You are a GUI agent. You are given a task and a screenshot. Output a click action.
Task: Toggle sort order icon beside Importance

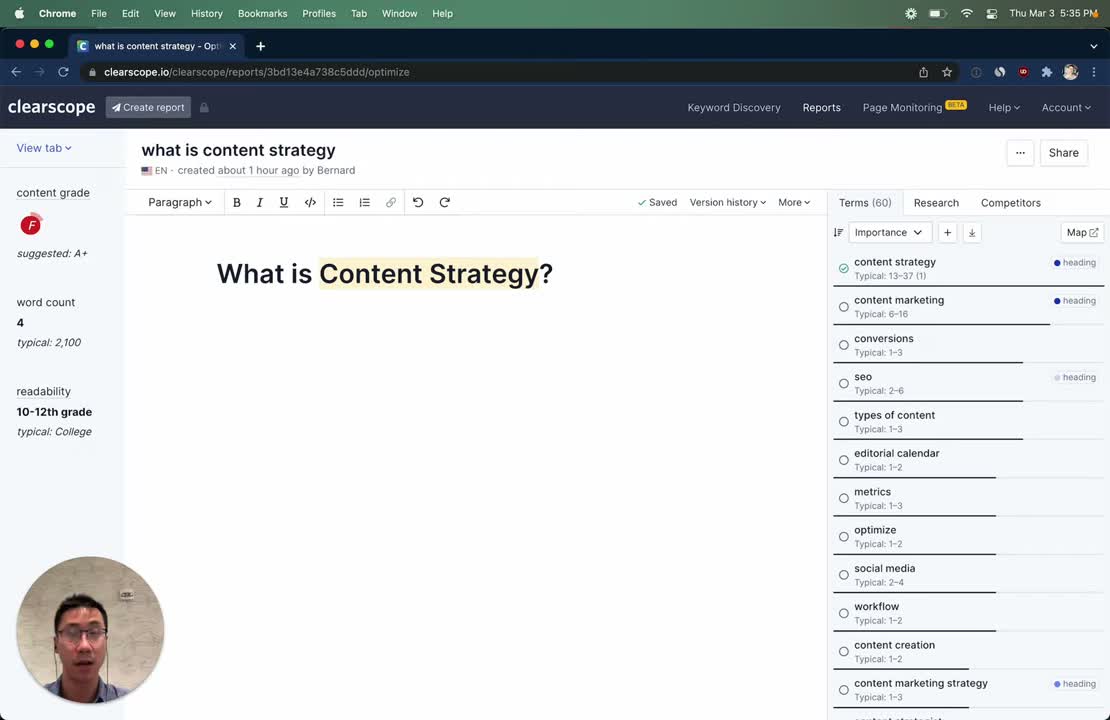pyautogui.click(x=838, y=232)
